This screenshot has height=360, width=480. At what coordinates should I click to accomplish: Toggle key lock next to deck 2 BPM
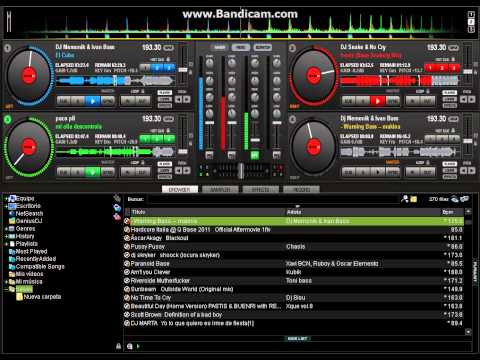(453, 48)
